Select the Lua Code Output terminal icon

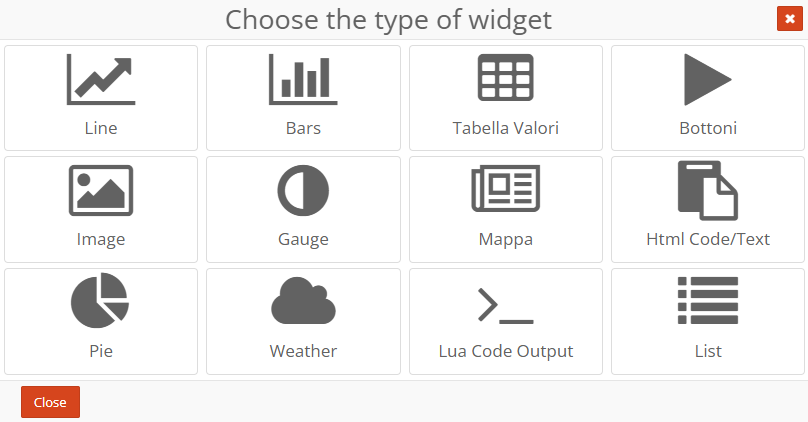(x=505, y=304)
